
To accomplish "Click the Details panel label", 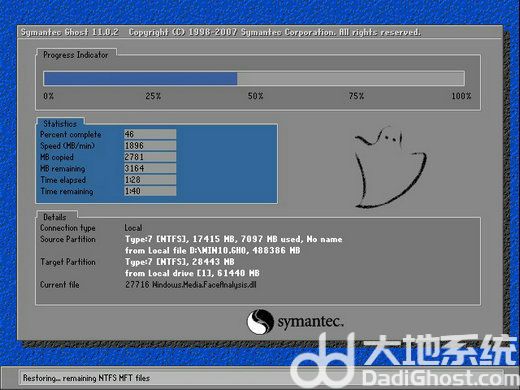I will (55, 217).
